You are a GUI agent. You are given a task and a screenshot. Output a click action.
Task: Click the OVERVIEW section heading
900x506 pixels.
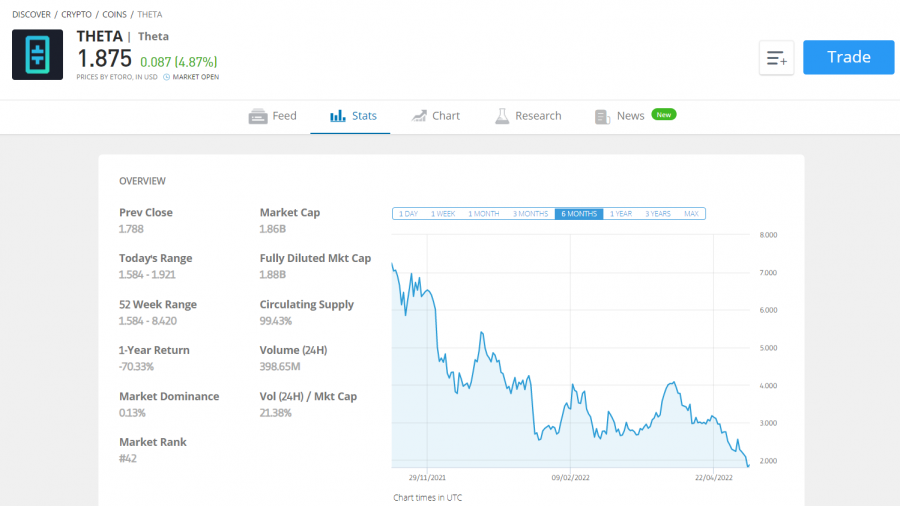tap(142, 181)
